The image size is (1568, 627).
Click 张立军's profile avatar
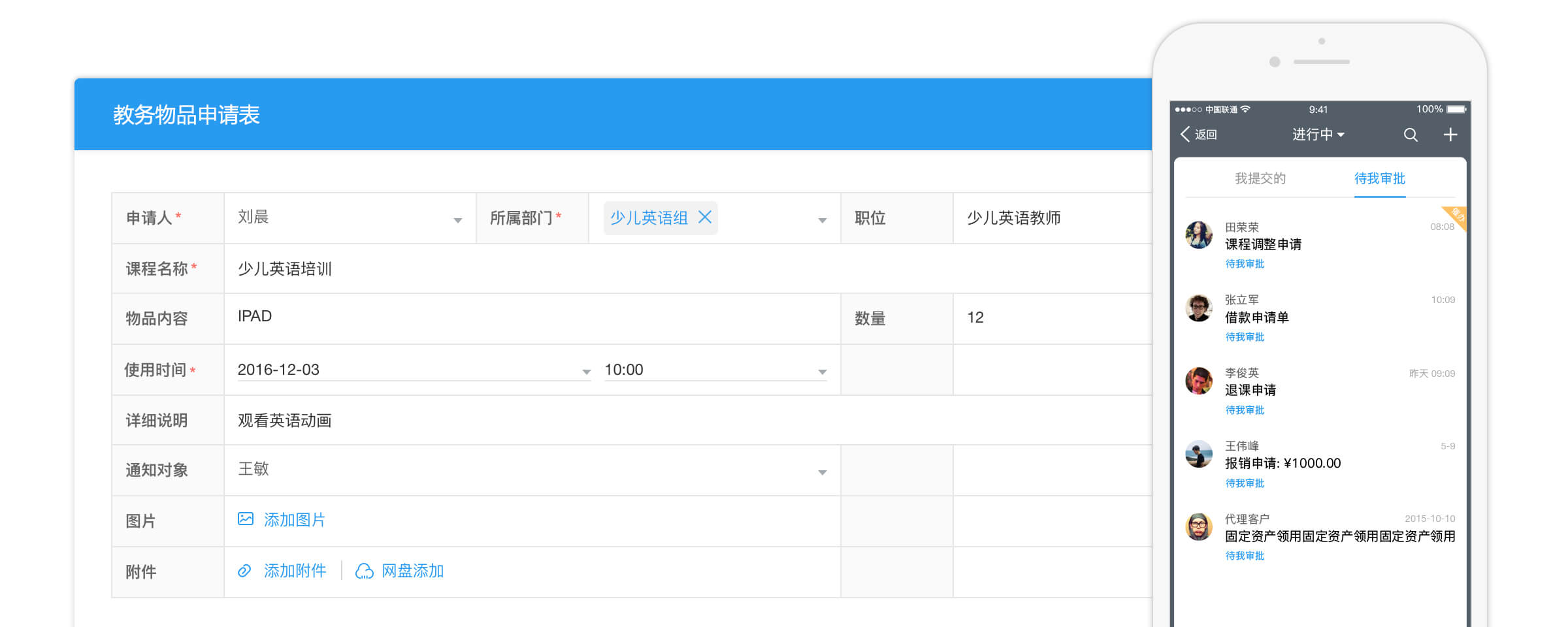[1199, 308]
